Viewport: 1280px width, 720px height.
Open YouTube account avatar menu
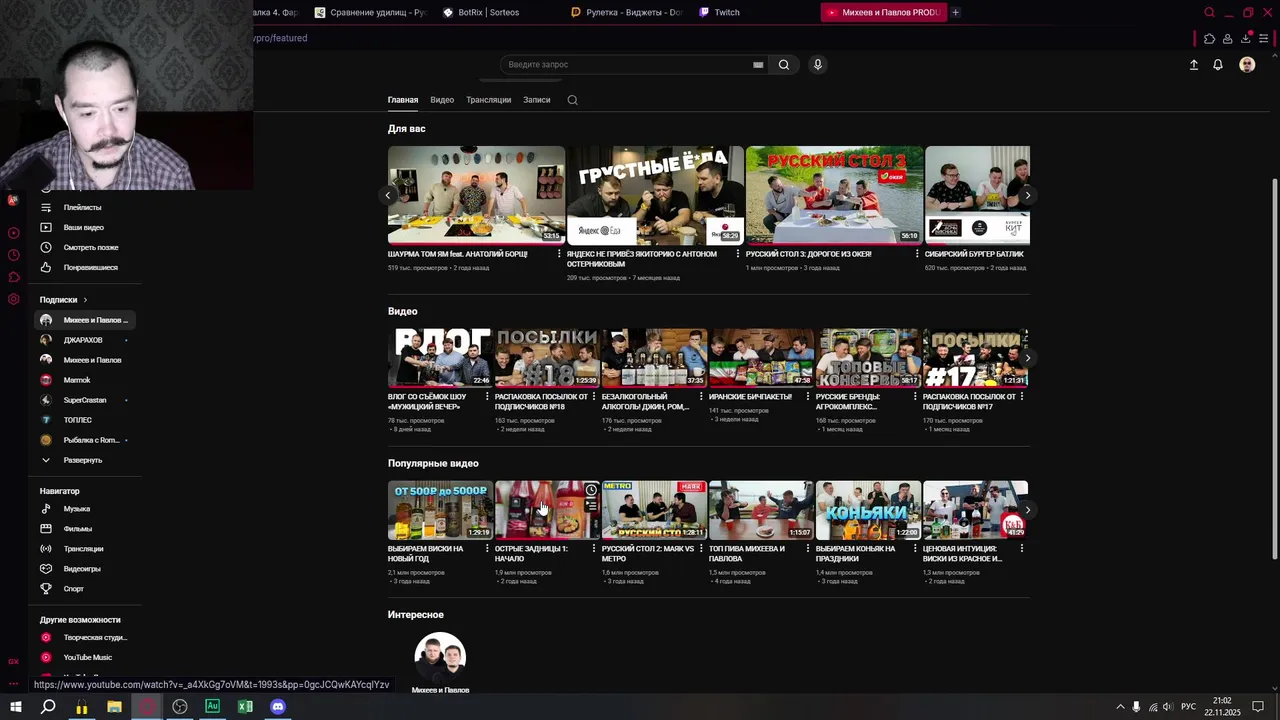[1247, 65]
